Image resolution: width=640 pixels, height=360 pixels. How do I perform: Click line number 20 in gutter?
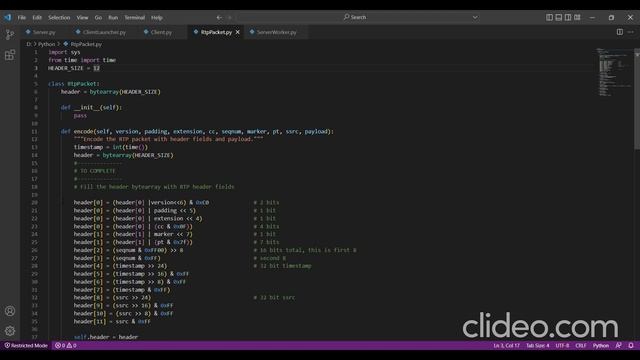[x=35, y=202]
